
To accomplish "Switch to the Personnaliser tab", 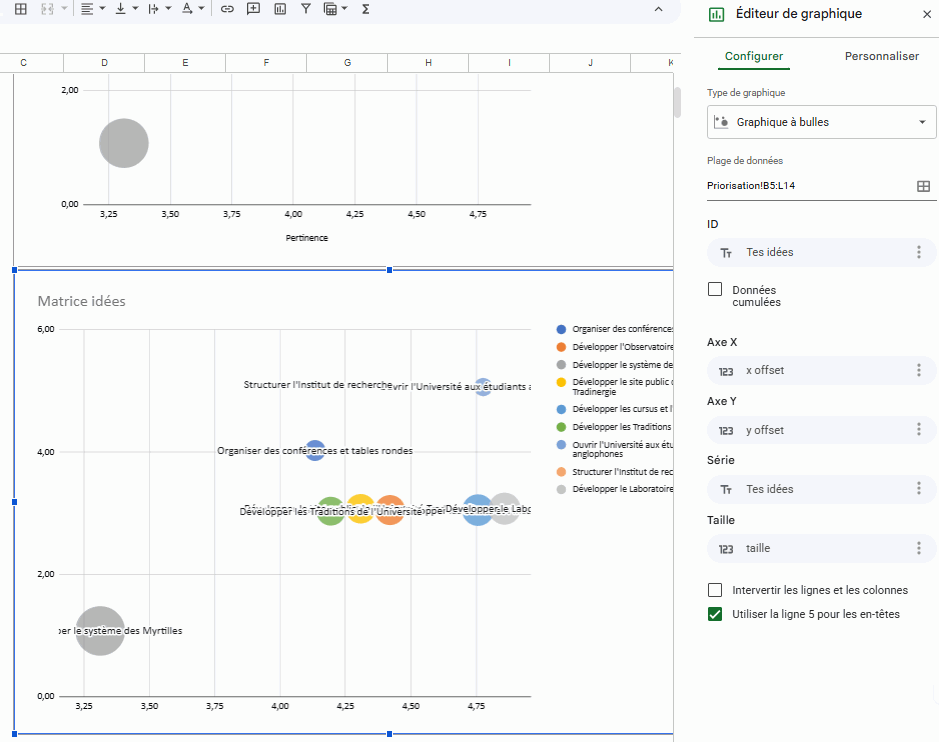I will tap(882, 56).
